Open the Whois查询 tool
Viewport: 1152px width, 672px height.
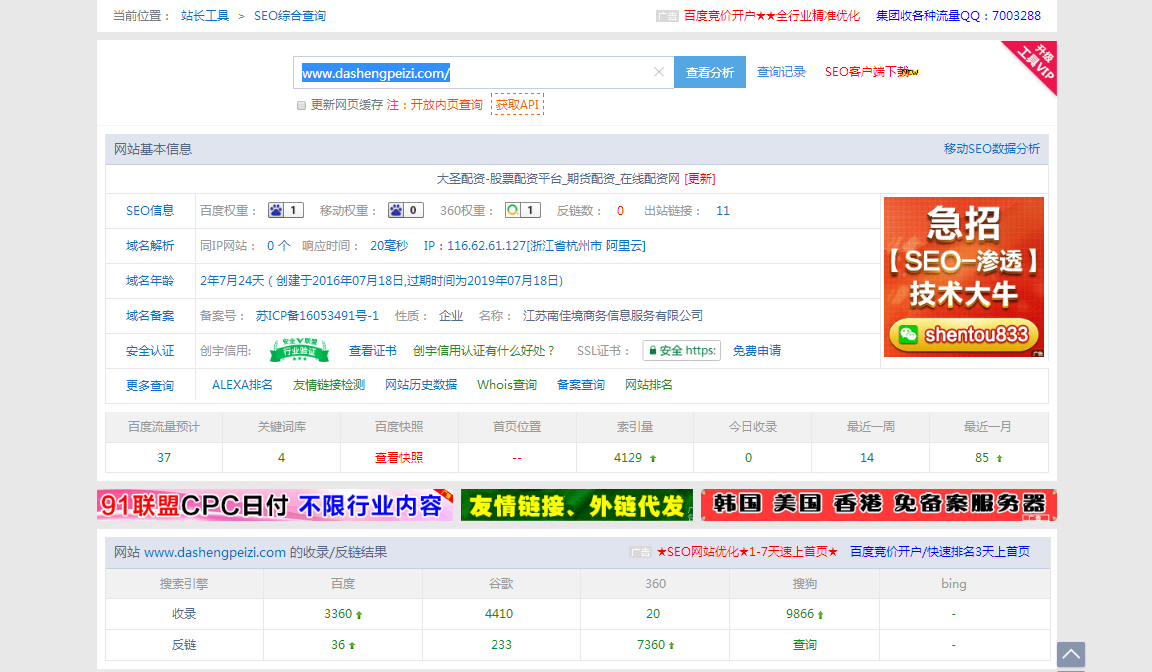[x=507, y=385]
